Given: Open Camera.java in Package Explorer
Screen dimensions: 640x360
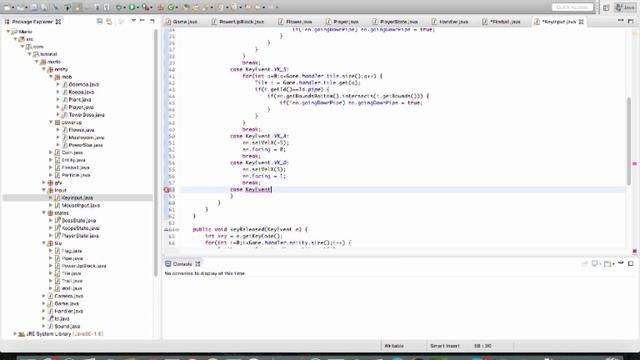Looking at the screenshot, I should click(x=68, y=296).
